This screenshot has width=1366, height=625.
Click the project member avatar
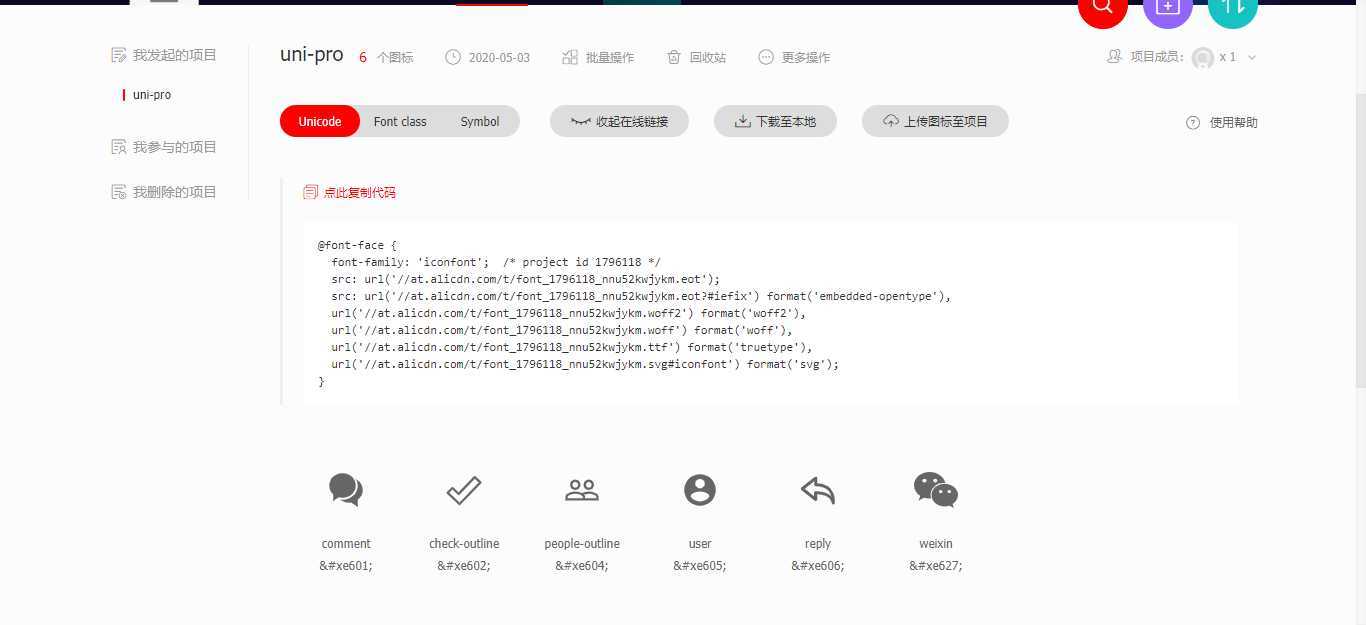1203,57
